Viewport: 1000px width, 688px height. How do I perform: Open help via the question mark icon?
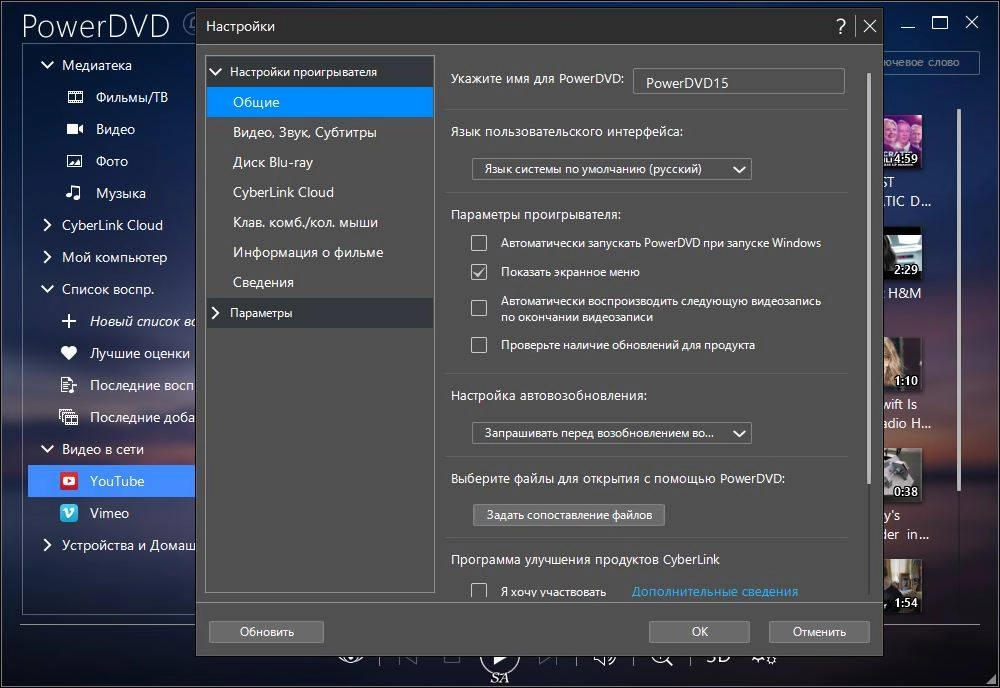coord(841,26)
